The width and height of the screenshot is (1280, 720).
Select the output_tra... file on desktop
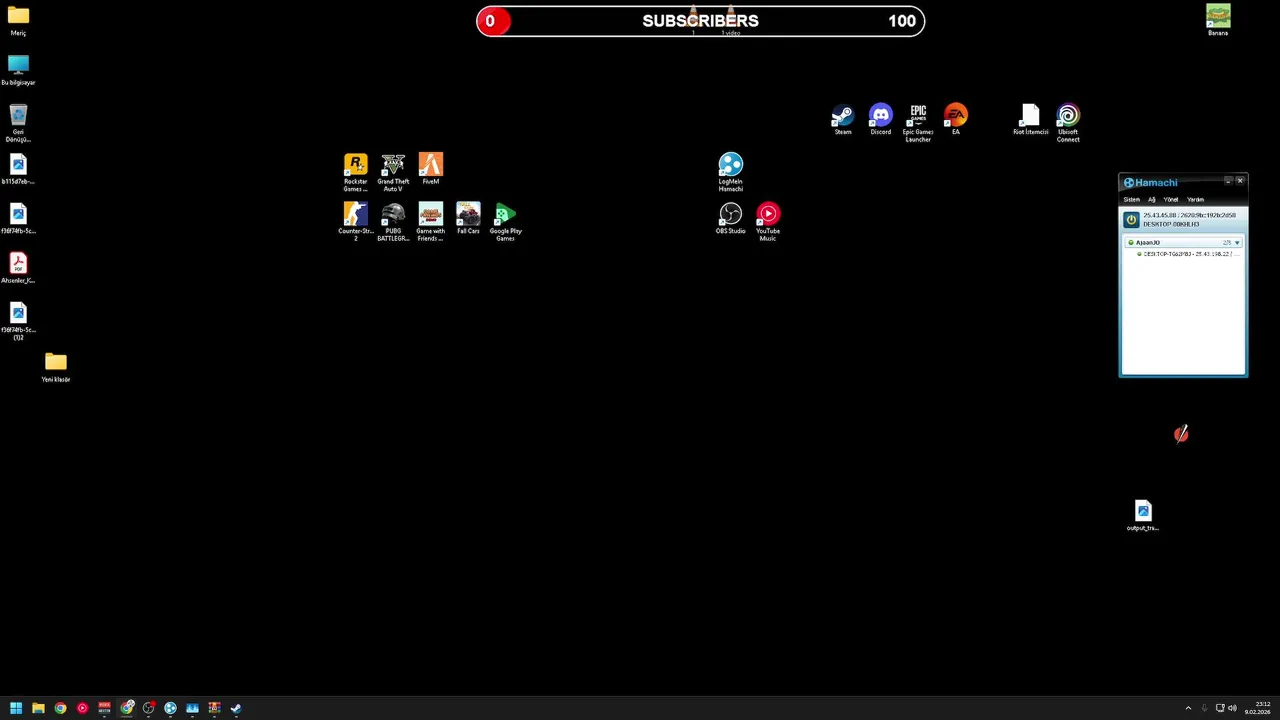click(x=1143, y=515)
